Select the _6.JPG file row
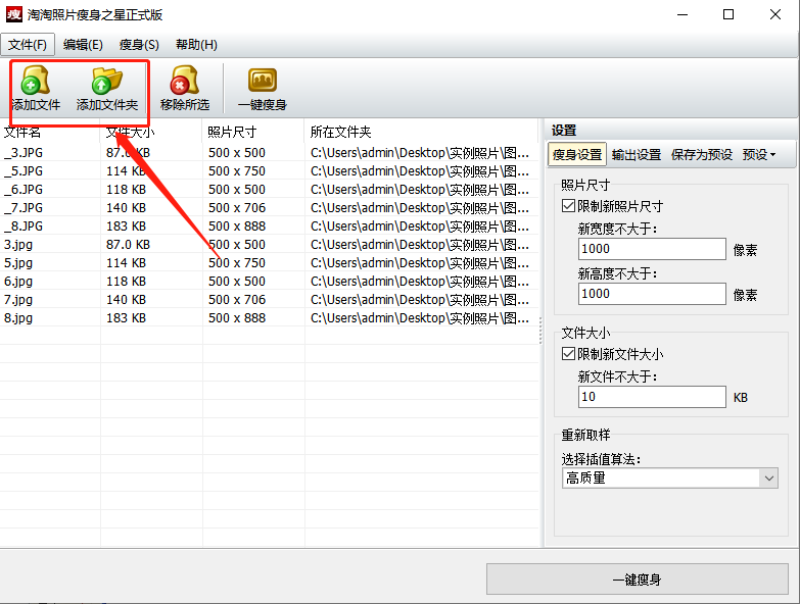 pyautogui.click(x=269, y=190)
